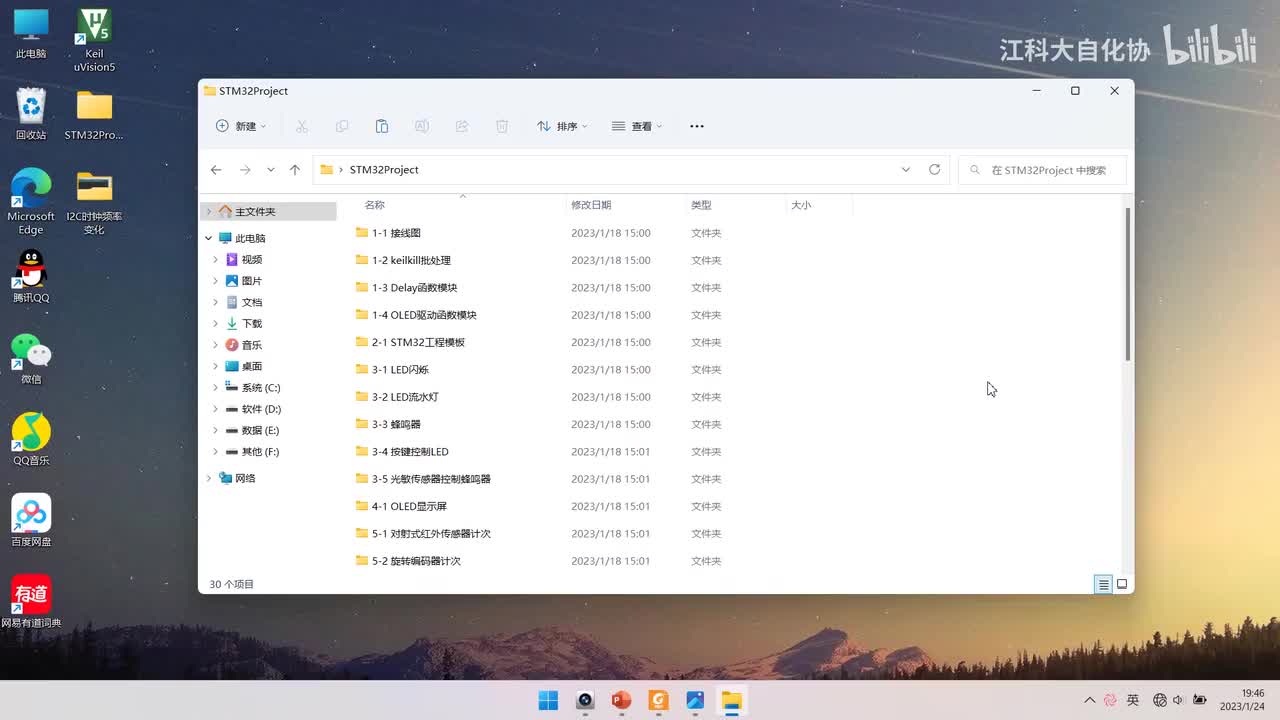This screenshot has height=720, width=1280.
Task: Open the 排序 (Sort) dropdown
Action: pyautogui.click(x=562, y=126)
